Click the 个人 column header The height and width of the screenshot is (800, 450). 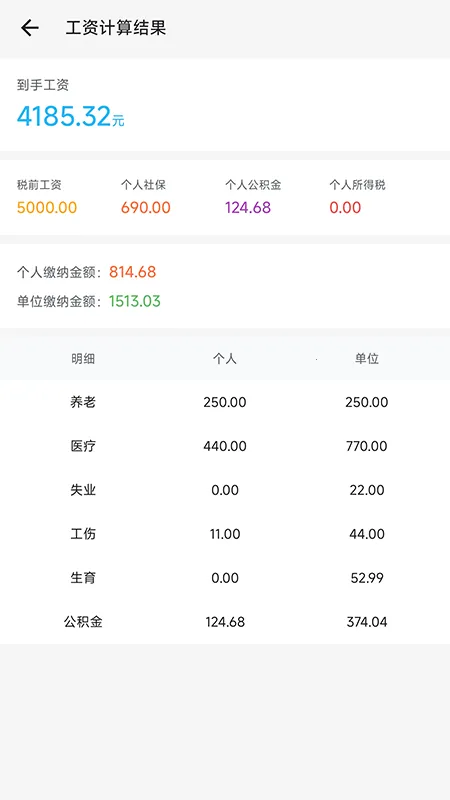point(225,359)
